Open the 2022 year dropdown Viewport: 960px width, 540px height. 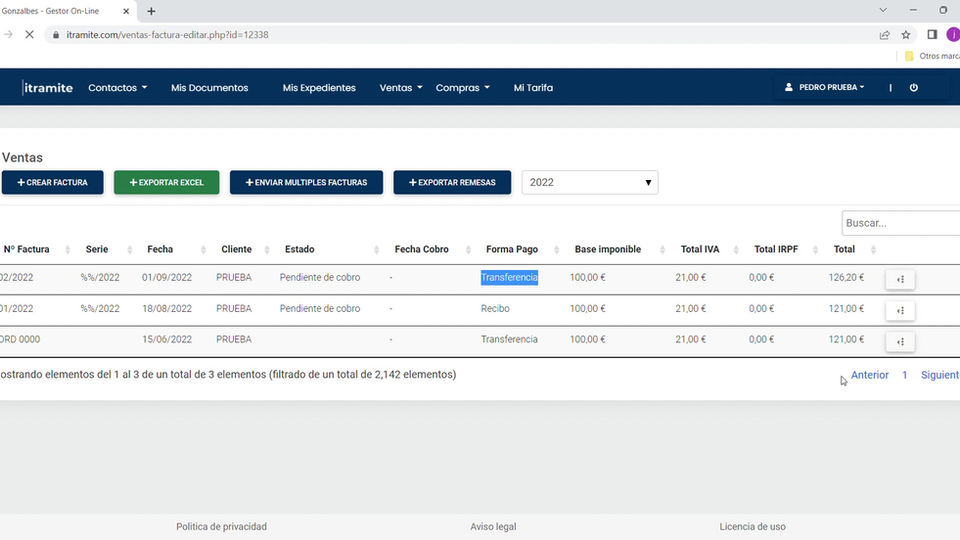pyautogui.click(x=590, y=182)
